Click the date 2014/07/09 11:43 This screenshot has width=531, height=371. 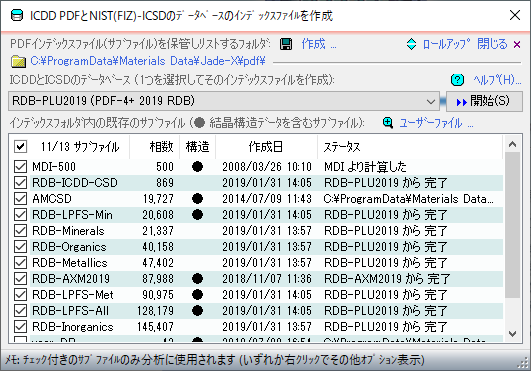coord(267,198)
